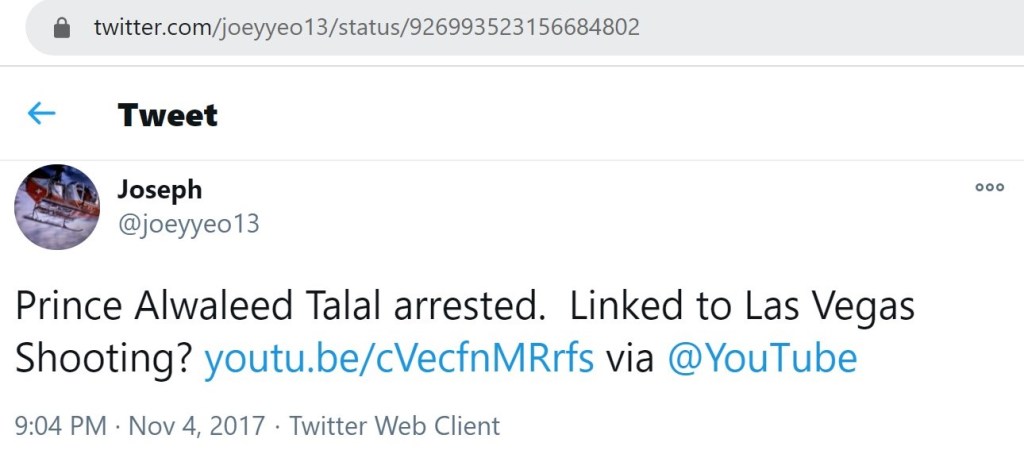
Task: Click the lock icon in address bar
Action: 62,27
